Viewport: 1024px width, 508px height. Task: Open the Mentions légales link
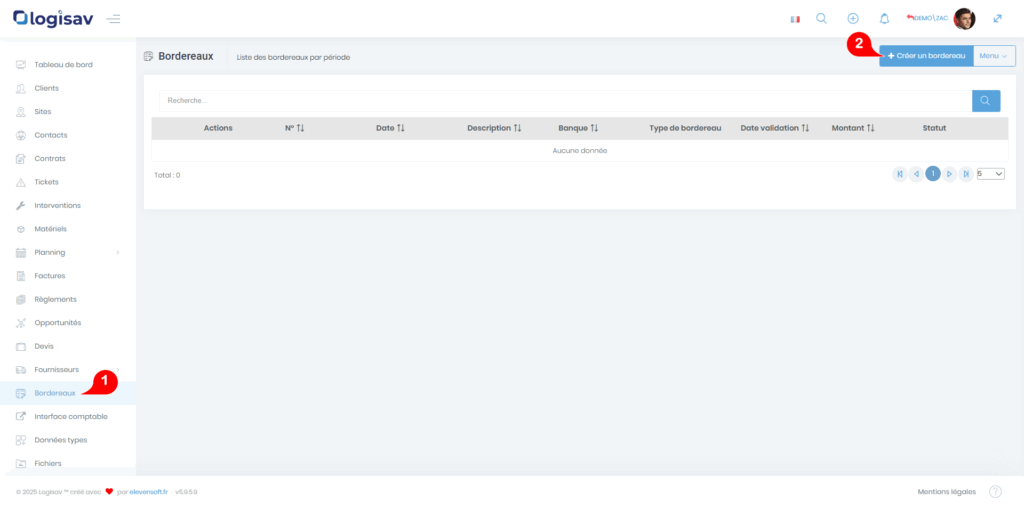pos(946,492)
